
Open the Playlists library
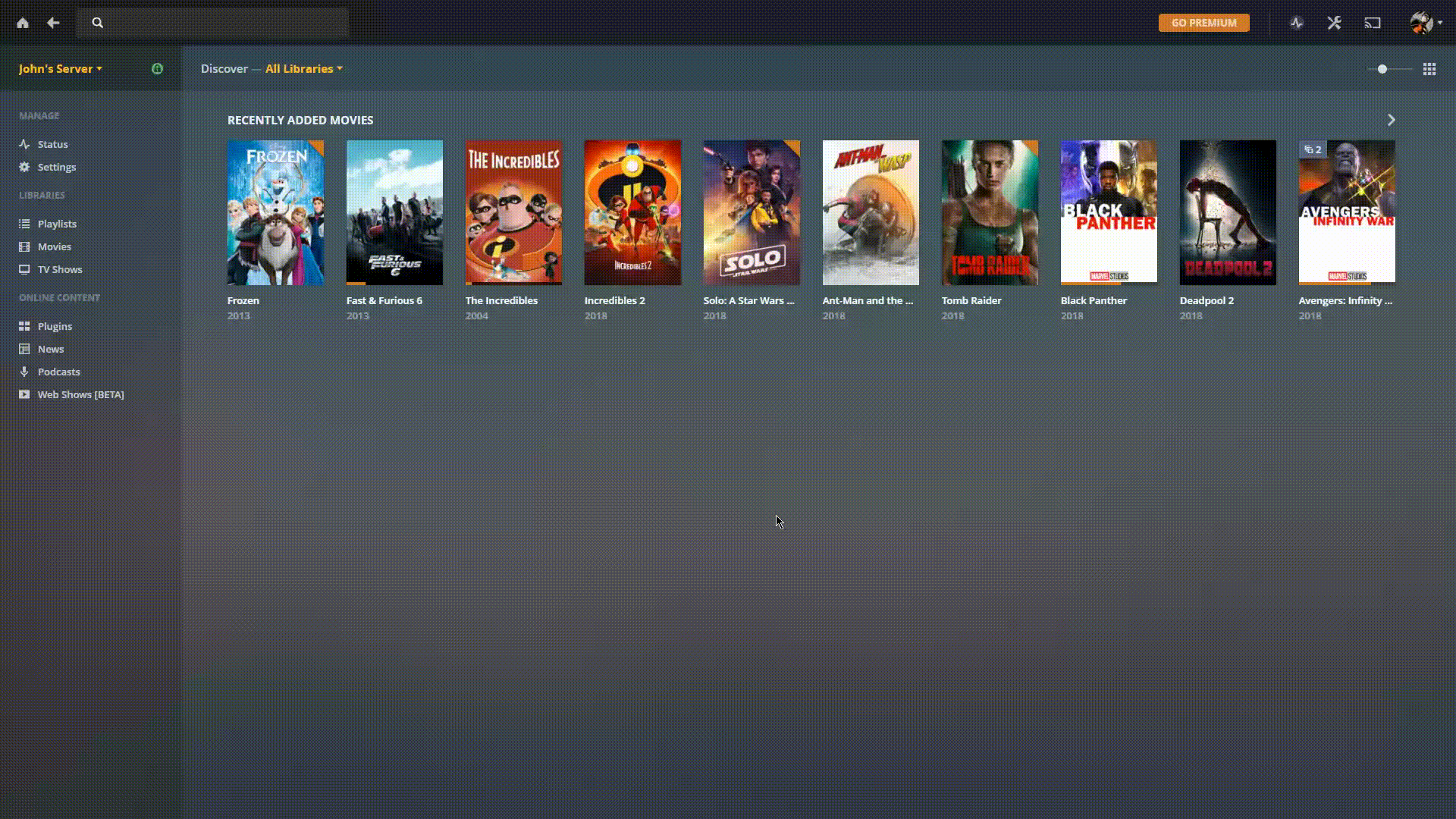[x=57, y=224]
